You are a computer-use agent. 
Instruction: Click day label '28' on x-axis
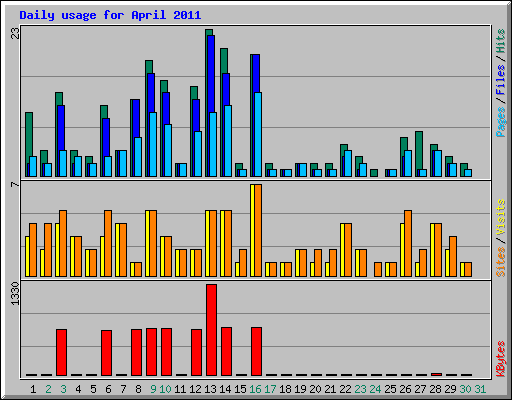[435, 389]
